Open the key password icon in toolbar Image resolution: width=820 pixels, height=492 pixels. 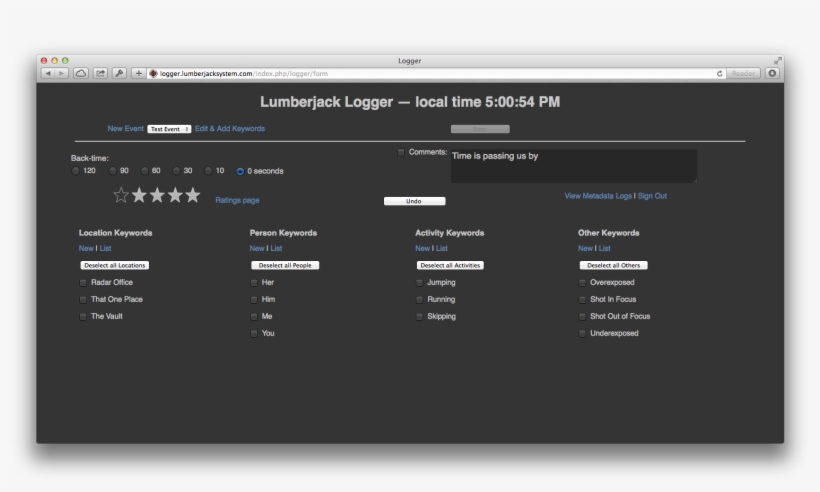click(x=120, y=73)
